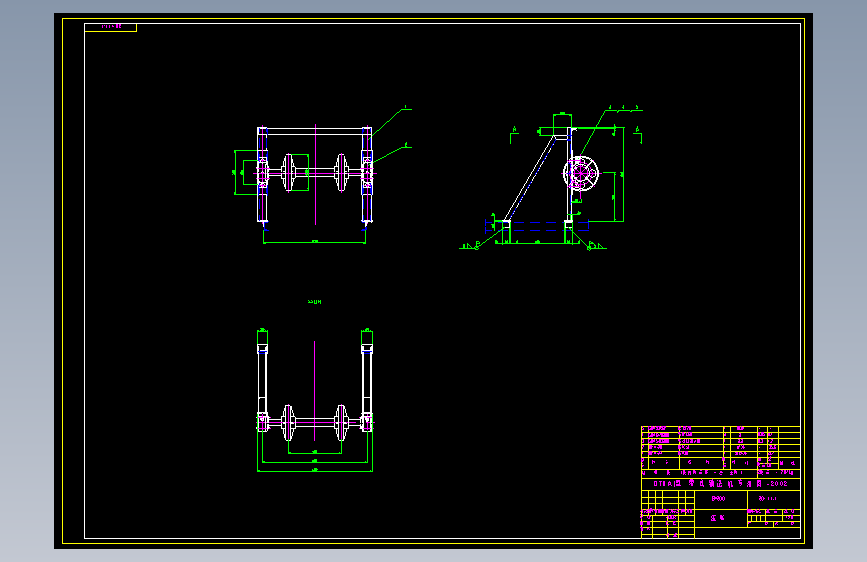Click the left weld symbol at the side view base
867x562 pixels.
click(470, 245)
